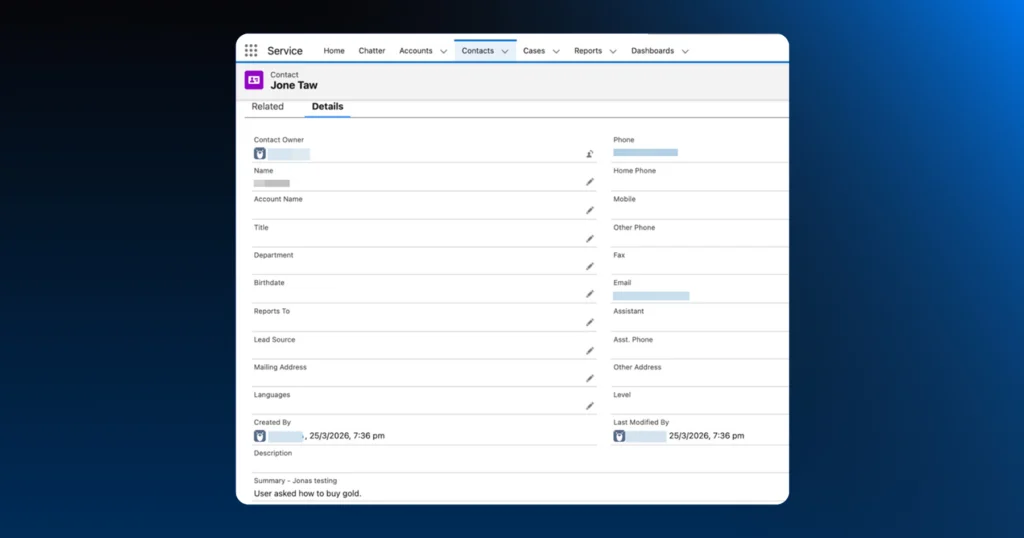Click the Created By timestamp 25/3/2026, 7:36 pm
This screenshot has height=538, width=1024.
347,436
